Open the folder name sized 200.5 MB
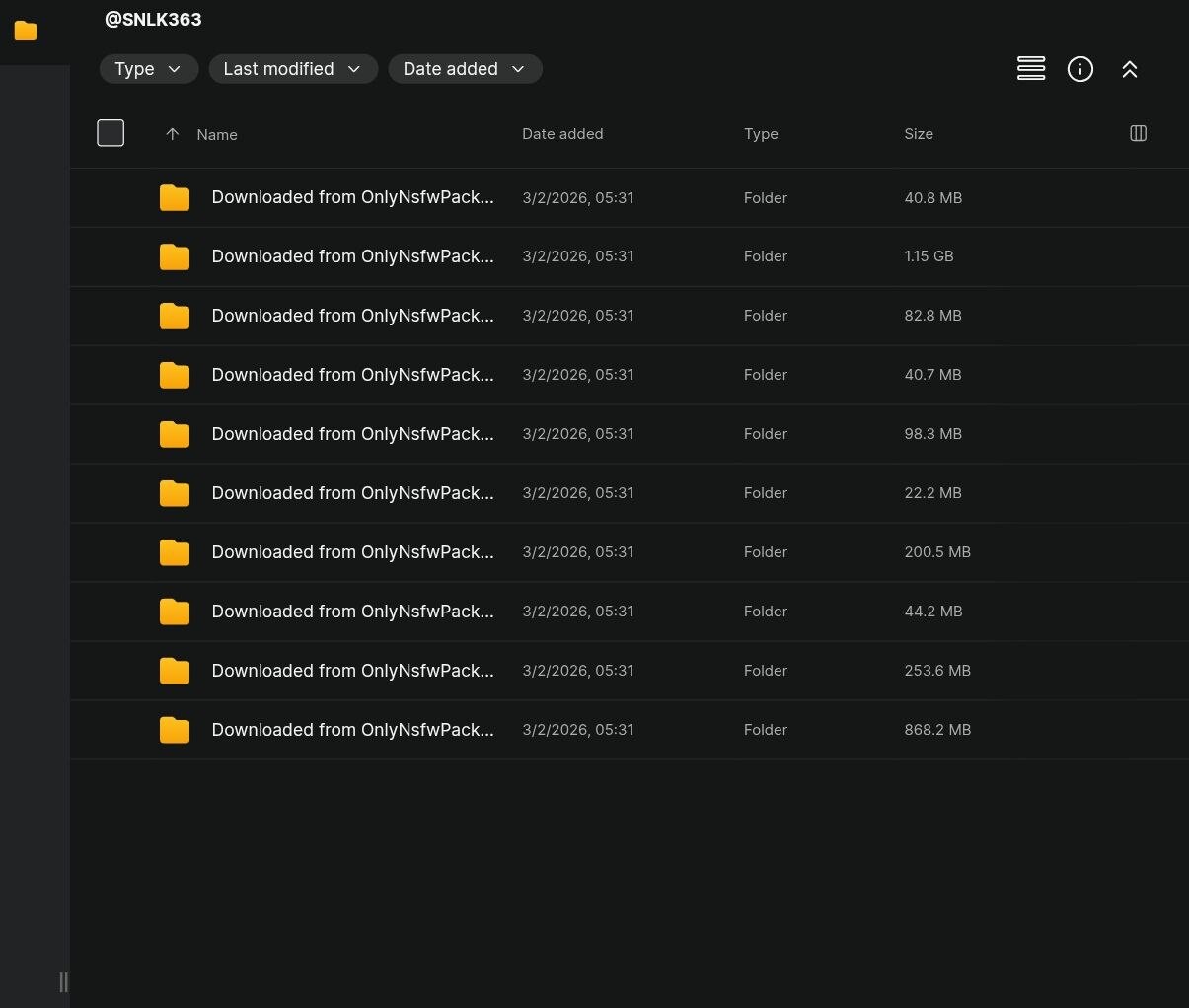Image resolution: width=1189 pixels, height=1008 pixels. tap(352, 552)
